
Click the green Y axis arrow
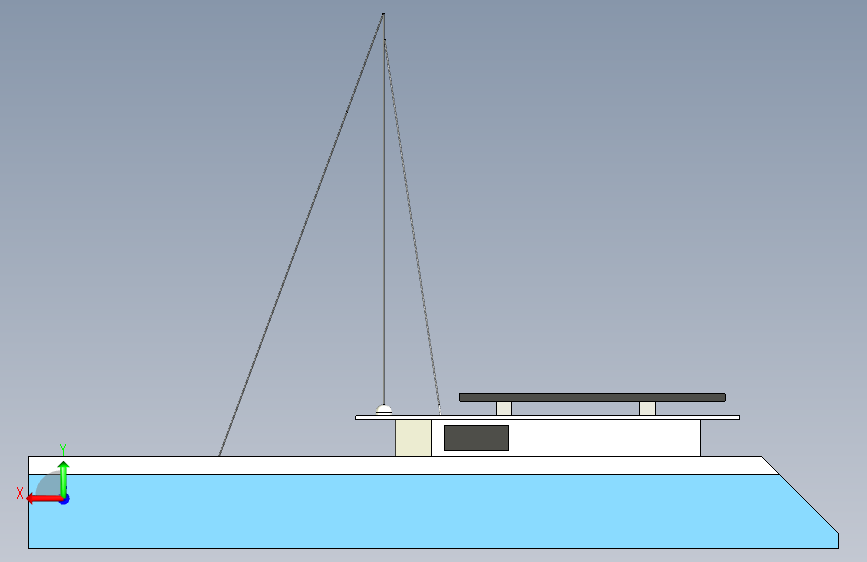[x=64, y=478]
